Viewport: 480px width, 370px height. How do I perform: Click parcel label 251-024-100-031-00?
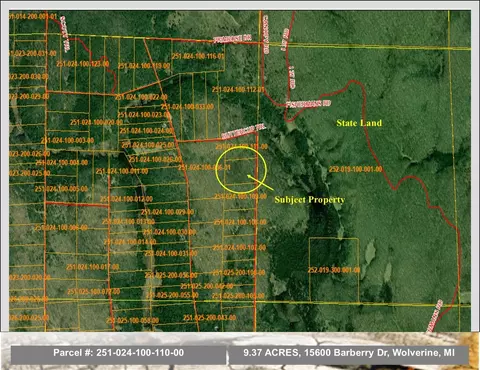pos(171,254)
